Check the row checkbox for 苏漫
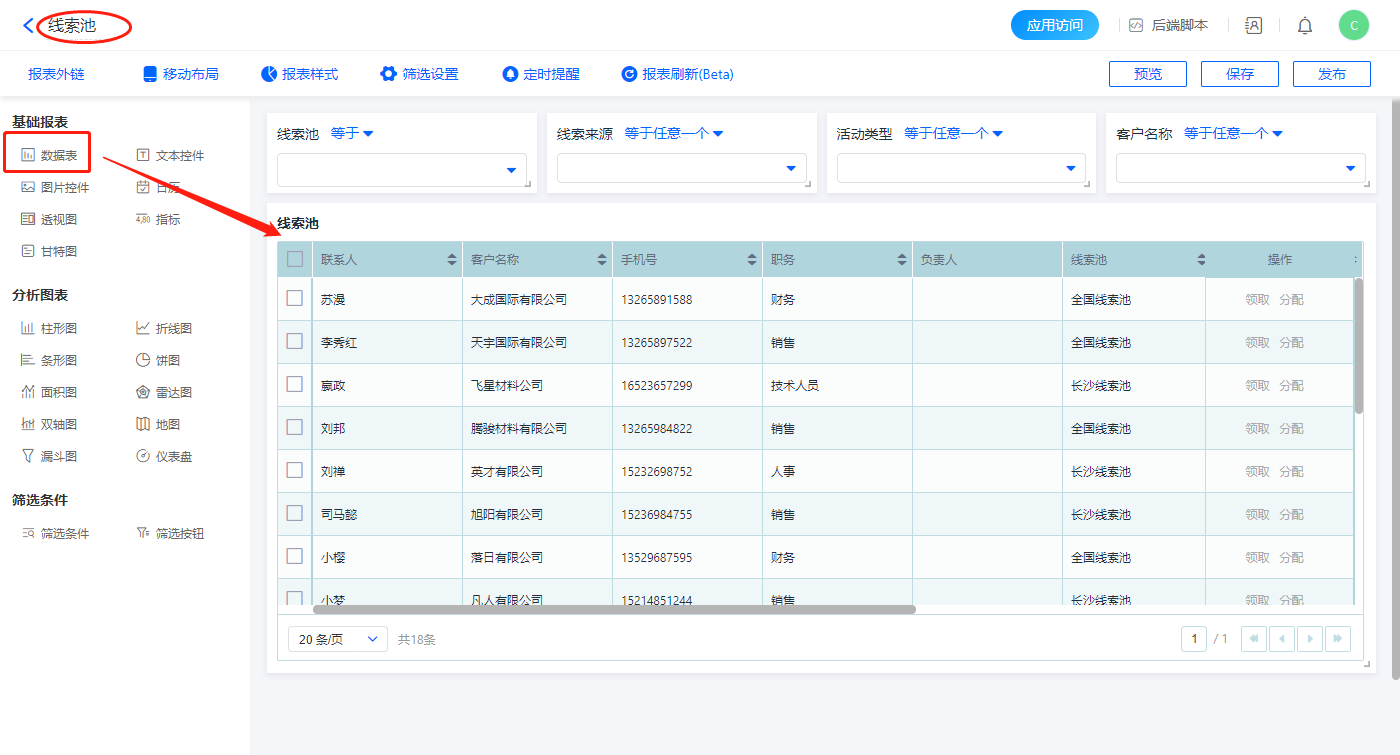The height and width of the screenshot is (755, 1400). click(295, 298)
